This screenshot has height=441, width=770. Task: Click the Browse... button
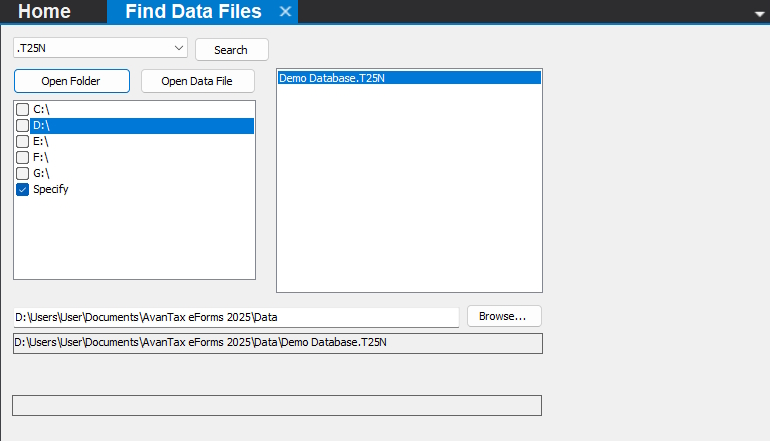503,316
